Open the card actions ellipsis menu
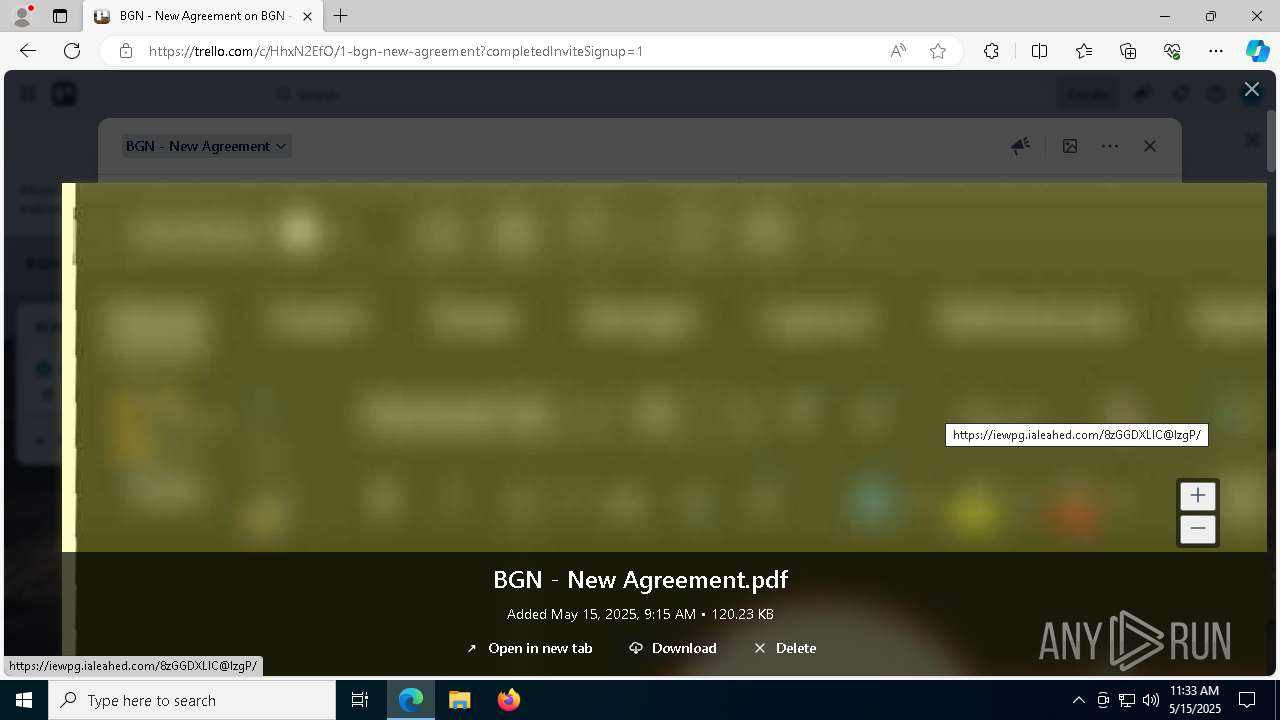The height and width of the screenshot is (720, 1280). pyautogui.click(x=1110, y=146)
